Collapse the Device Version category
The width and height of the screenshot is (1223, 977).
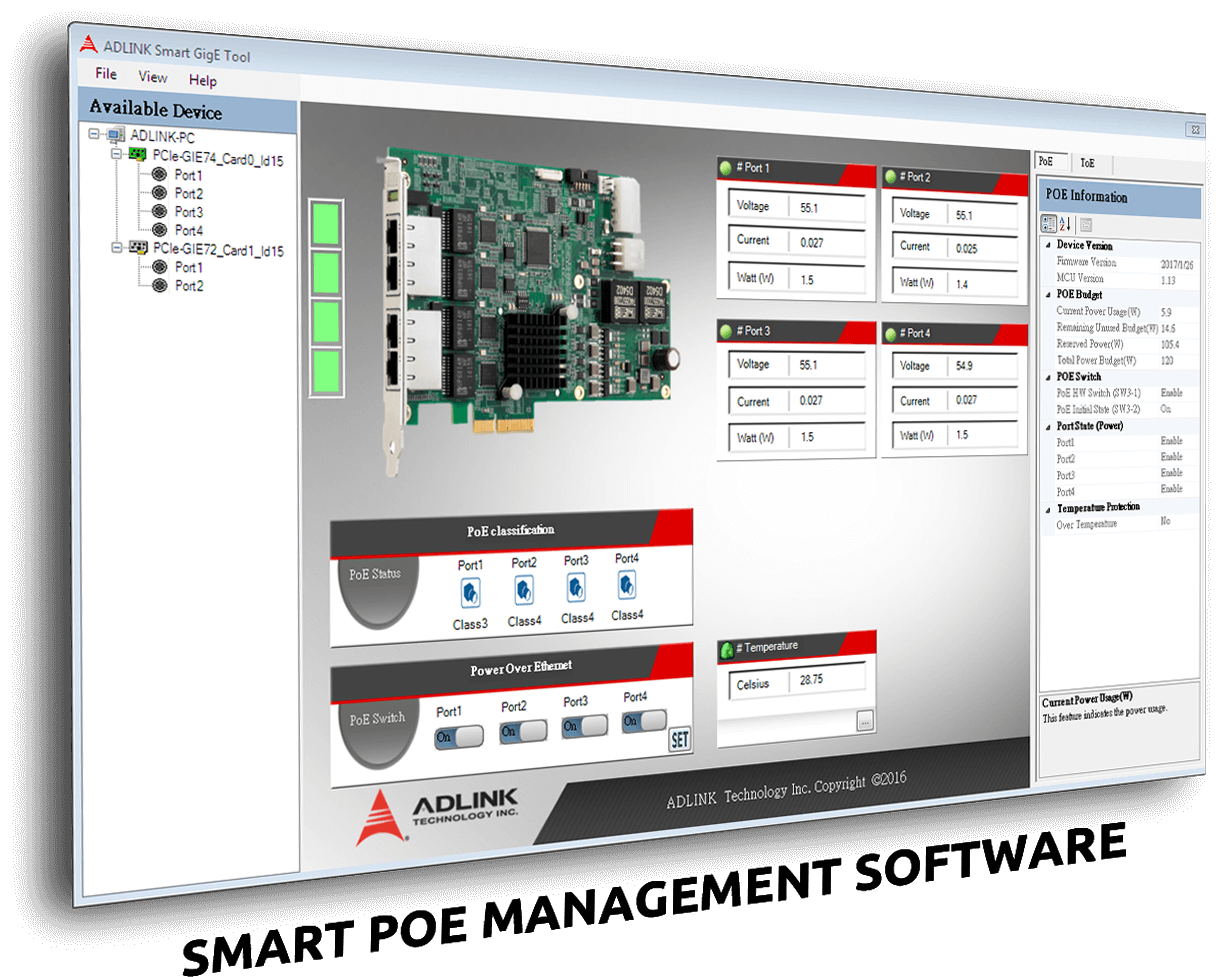1047,245
